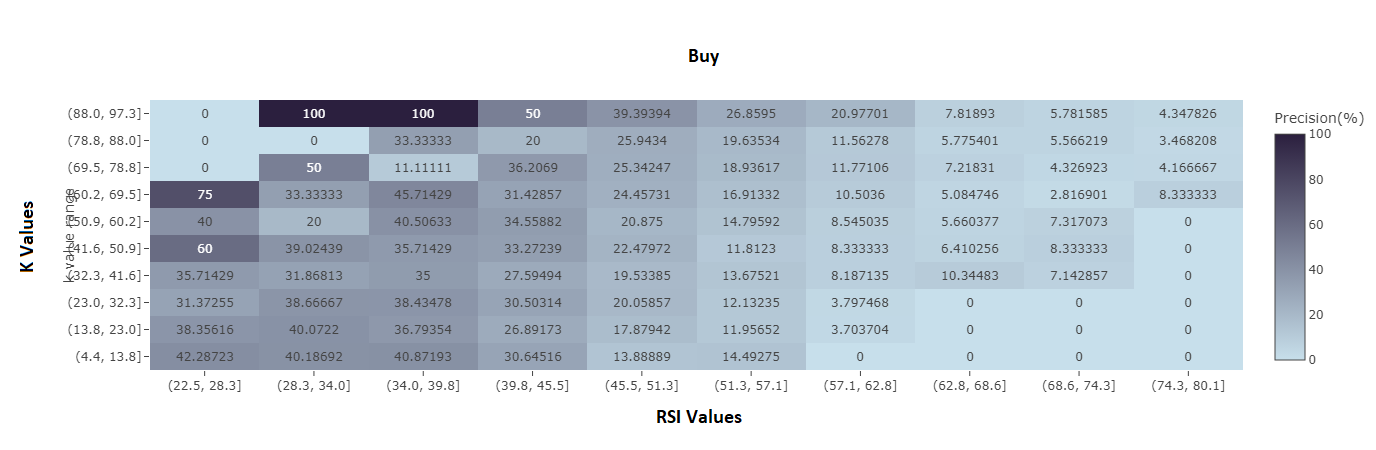Click the Precision(%) colorbar title
This screenshot has width=1376, height=450.
tap(1319, 118)
